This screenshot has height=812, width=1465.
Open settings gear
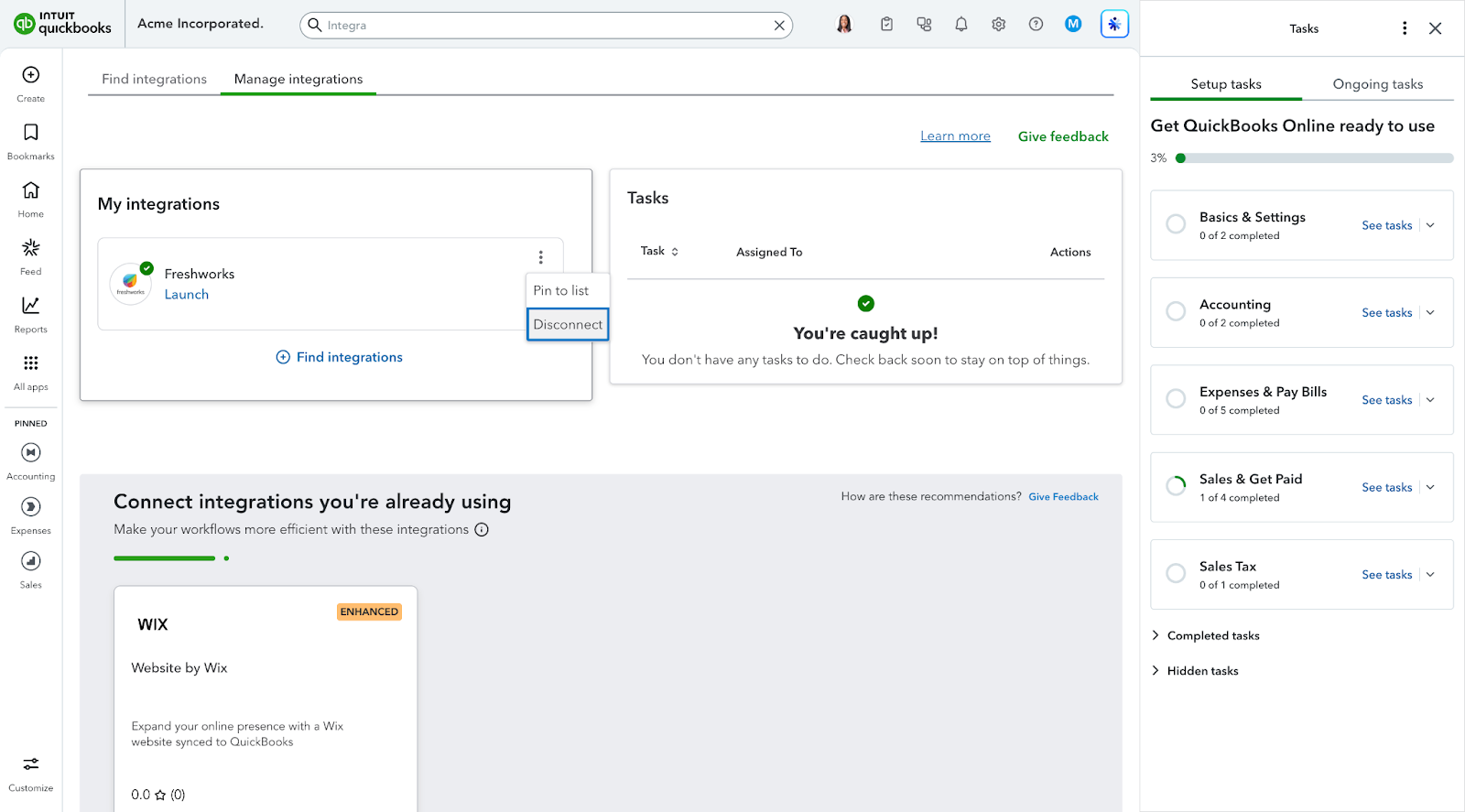999,25
